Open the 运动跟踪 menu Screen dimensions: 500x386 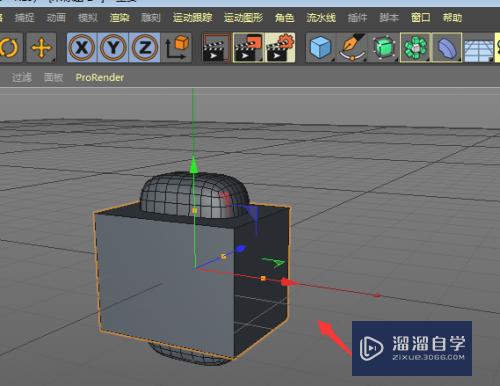192,17
